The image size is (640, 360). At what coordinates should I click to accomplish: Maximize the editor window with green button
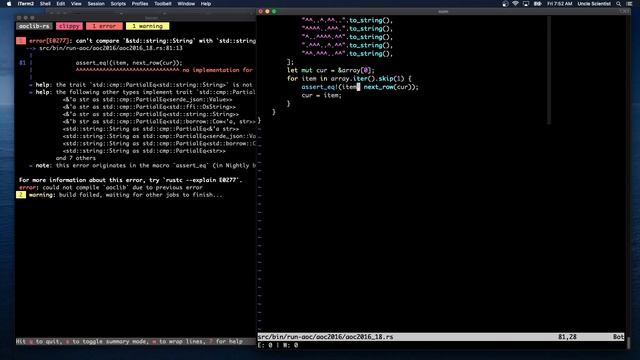(x=274, y=11)
